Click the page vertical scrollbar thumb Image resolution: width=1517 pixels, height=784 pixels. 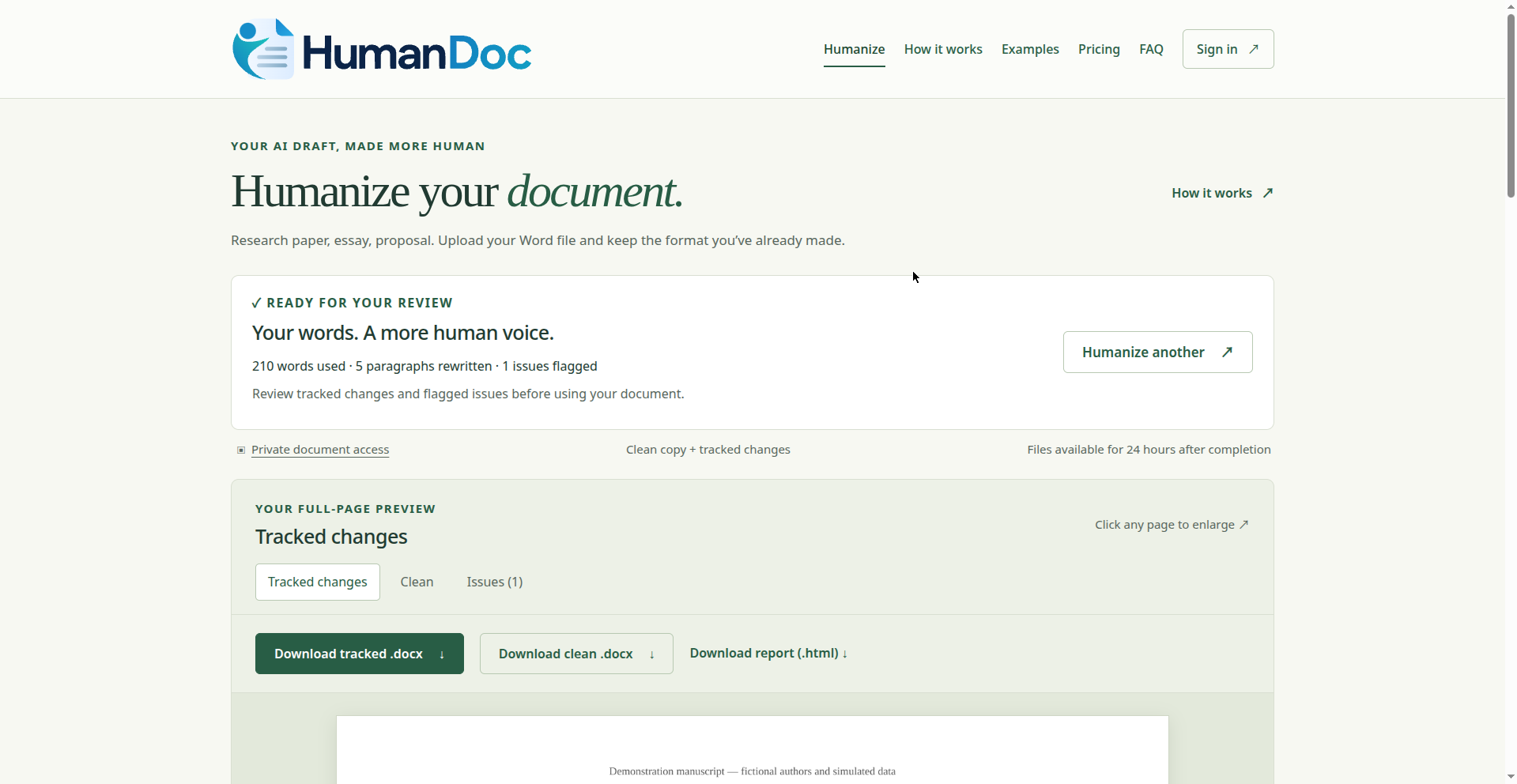(1511, 104)
